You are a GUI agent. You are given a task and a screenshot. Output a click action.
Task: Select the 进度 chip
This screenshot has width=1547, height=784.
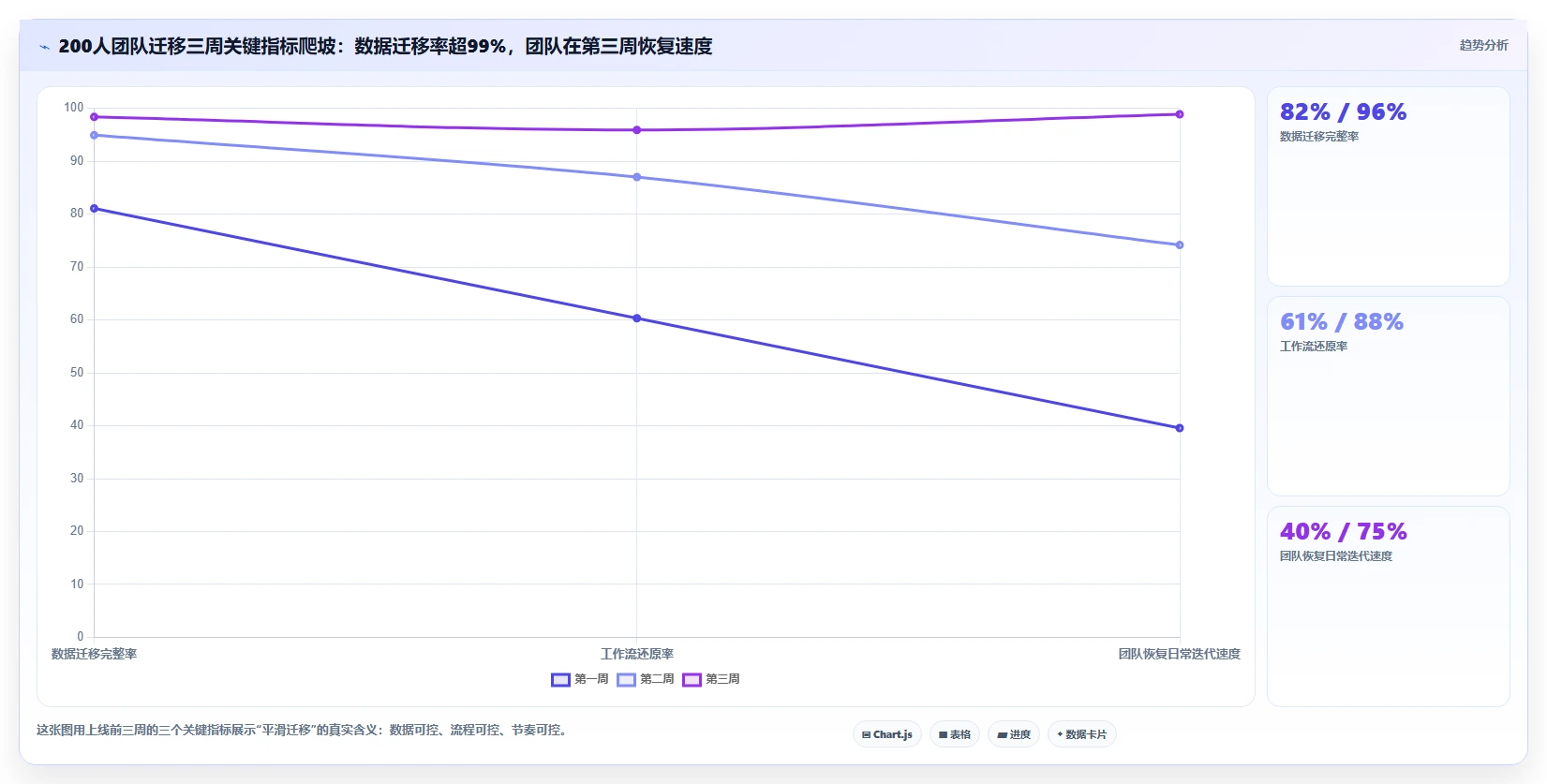pos(1014,734)
